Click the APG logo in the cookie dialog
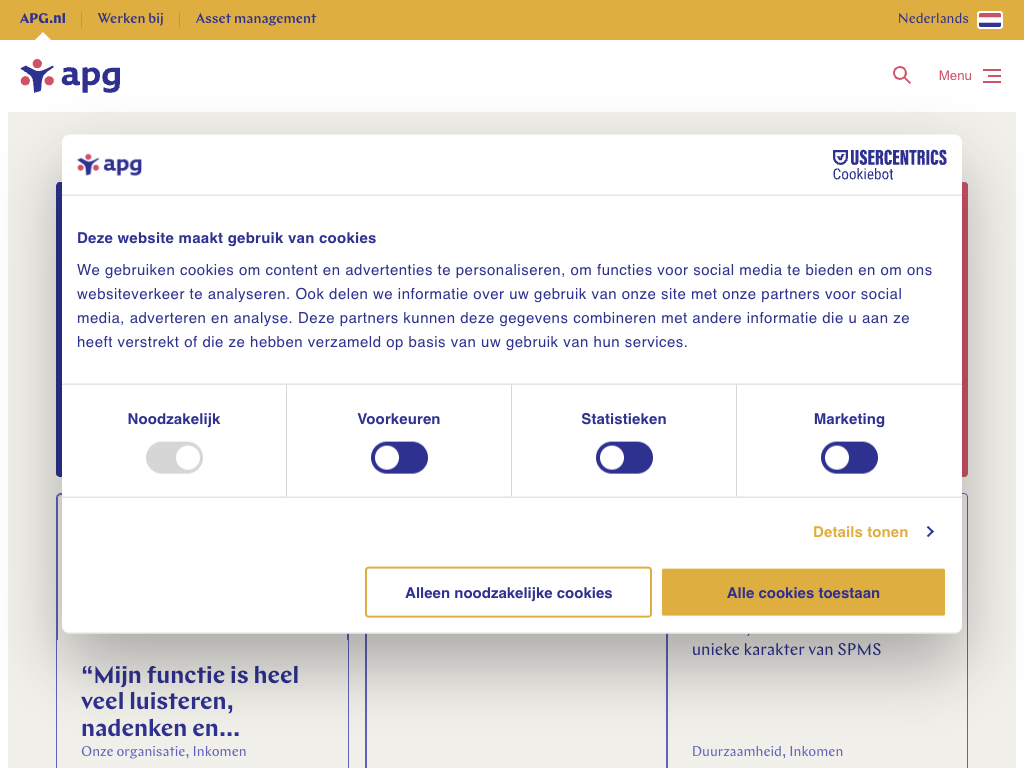 [110, 165]
